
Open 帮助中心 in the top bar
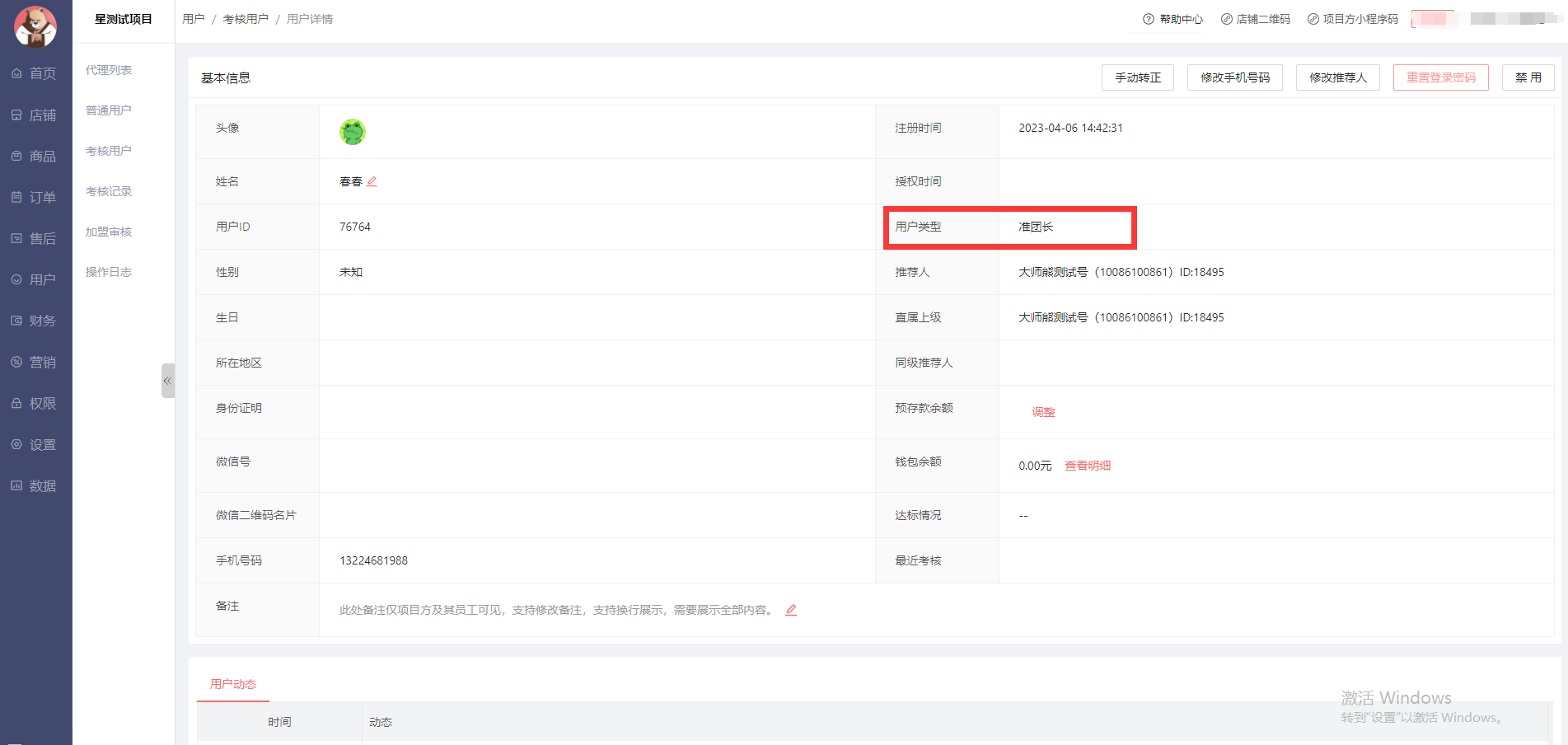[x=1173, y=19]
